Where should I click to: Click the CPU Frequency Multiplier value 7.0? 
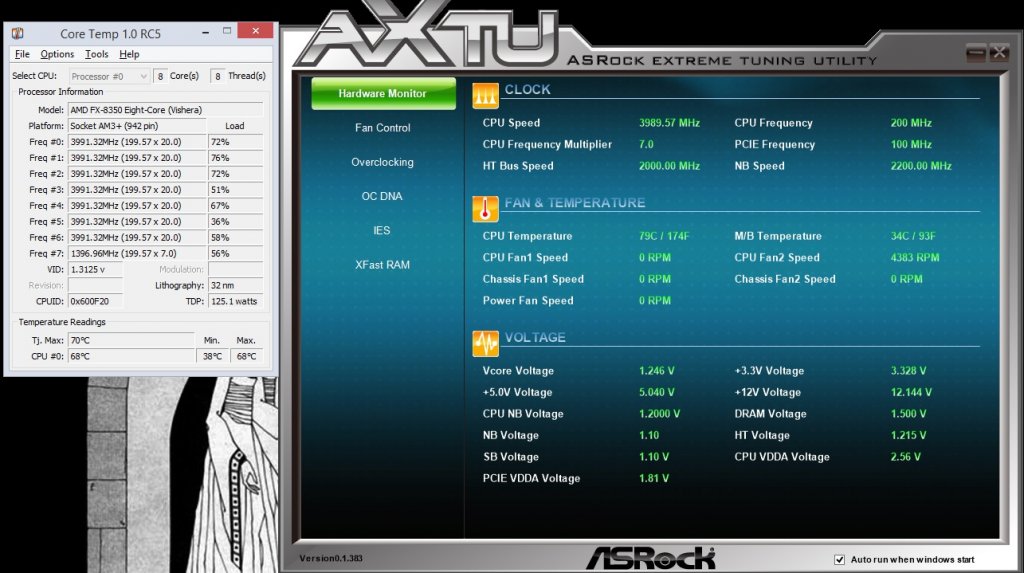coord(646,144)
